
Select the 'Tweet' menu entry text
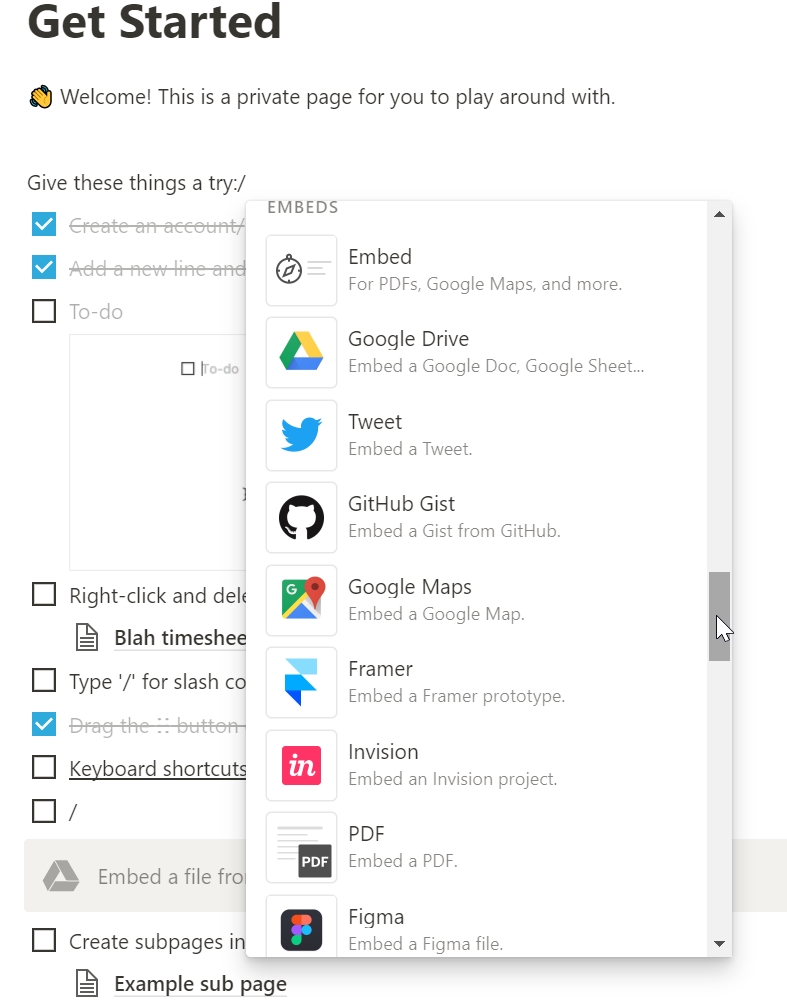coord(375,422)
